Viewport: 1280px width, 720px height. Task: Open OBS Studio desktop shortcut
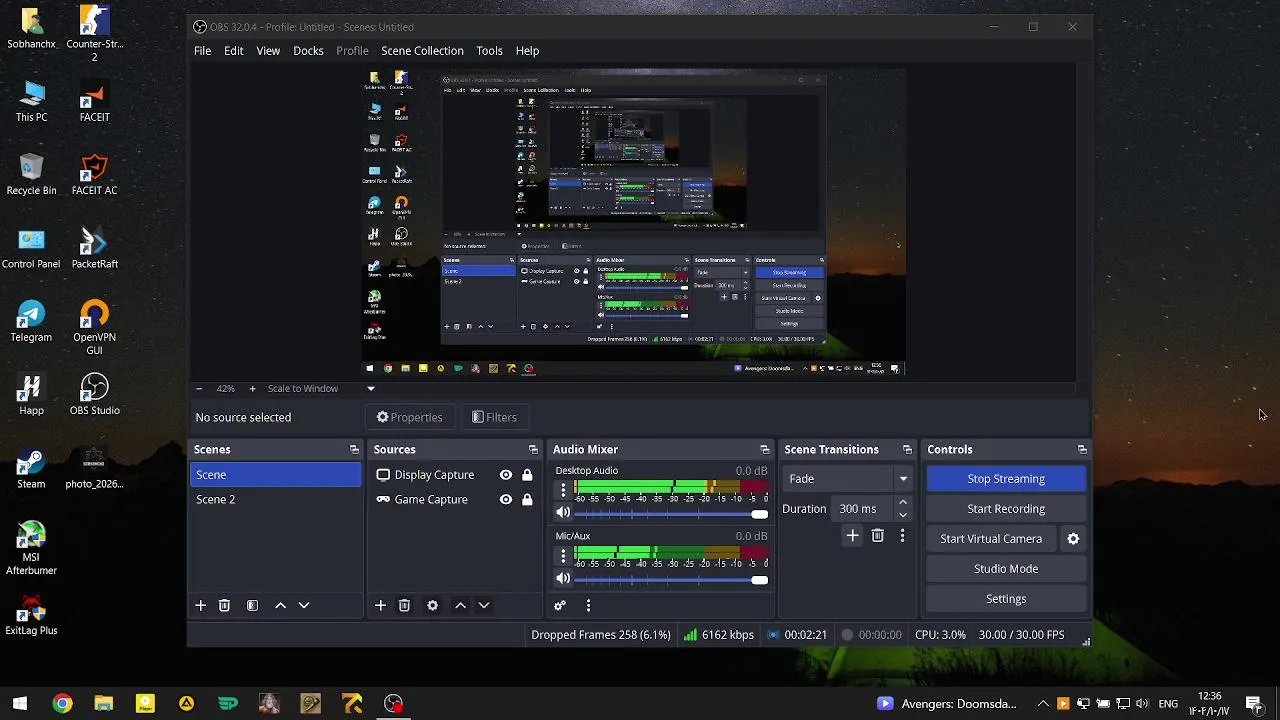click(x=94, y=394)
